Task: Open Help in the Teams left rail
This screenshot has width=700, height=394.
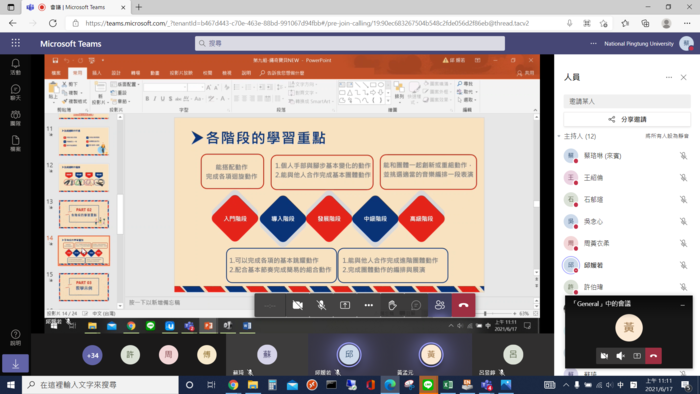Action: 16,337
